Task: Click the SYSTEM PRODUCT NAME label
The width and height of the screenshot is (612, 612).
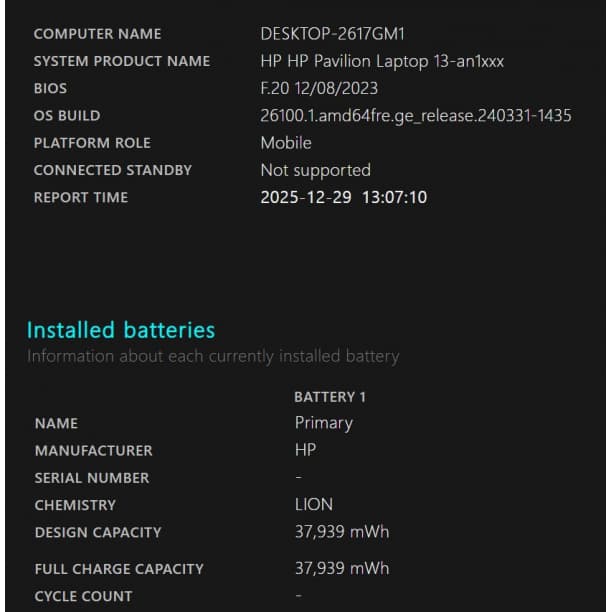Action: [x=122, y=61]
